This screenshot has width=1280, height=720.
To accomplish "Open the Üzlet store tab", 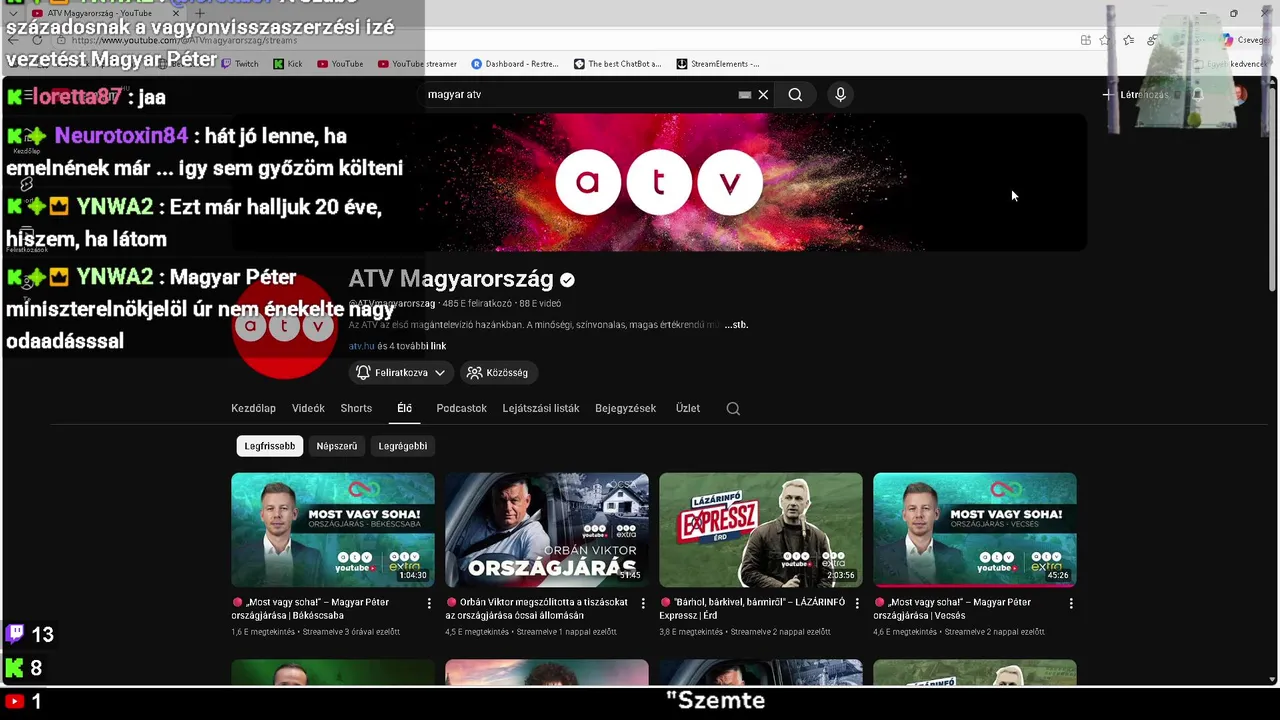I will click(x=688, y=408).
